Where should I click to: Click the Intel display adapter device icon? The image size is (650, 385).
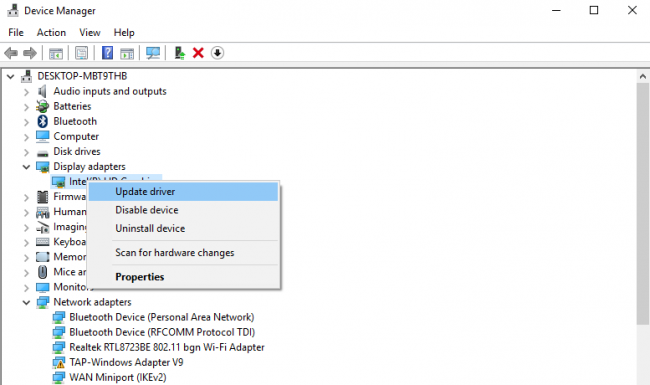click(x=58, y=182)
